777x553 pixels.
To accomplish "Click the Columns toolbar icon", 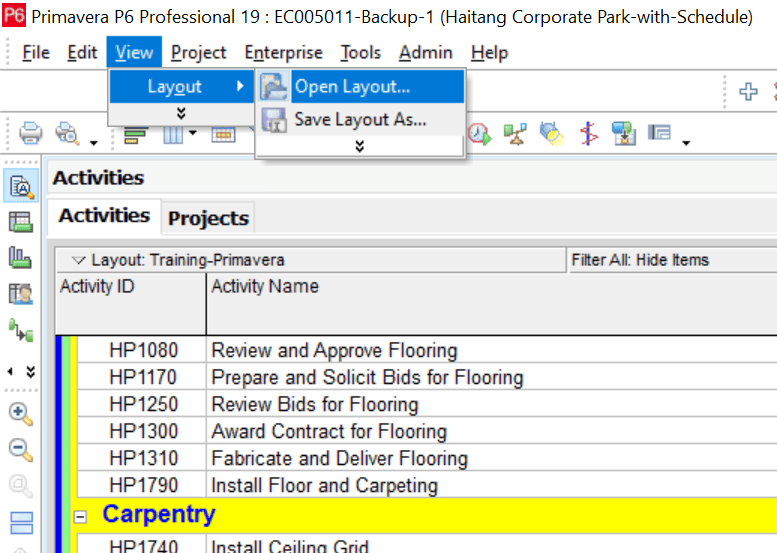I will click(173, 134).
